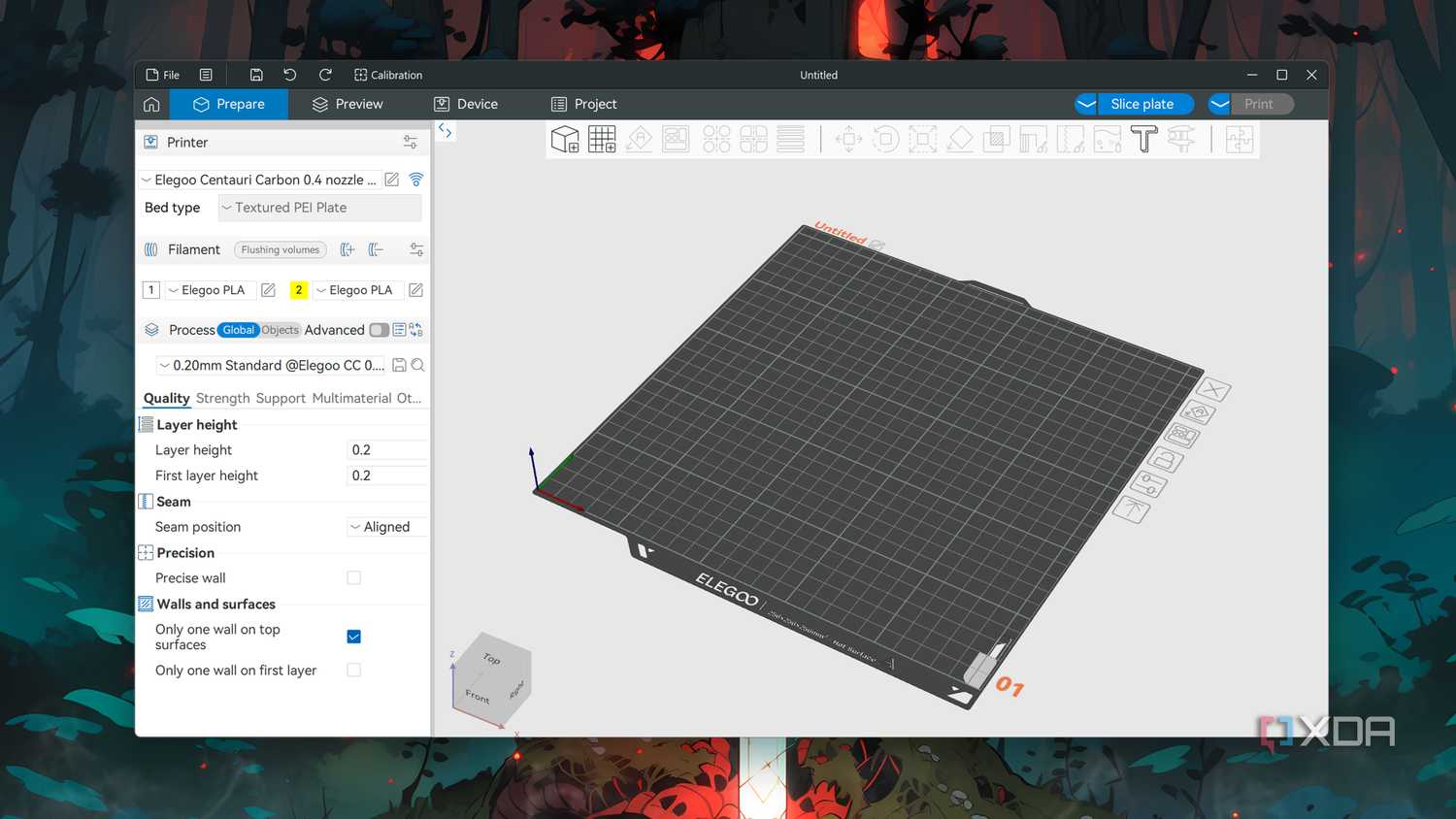
Task: Open the Assembly view puzzle icon
Action: (1240, 140)
